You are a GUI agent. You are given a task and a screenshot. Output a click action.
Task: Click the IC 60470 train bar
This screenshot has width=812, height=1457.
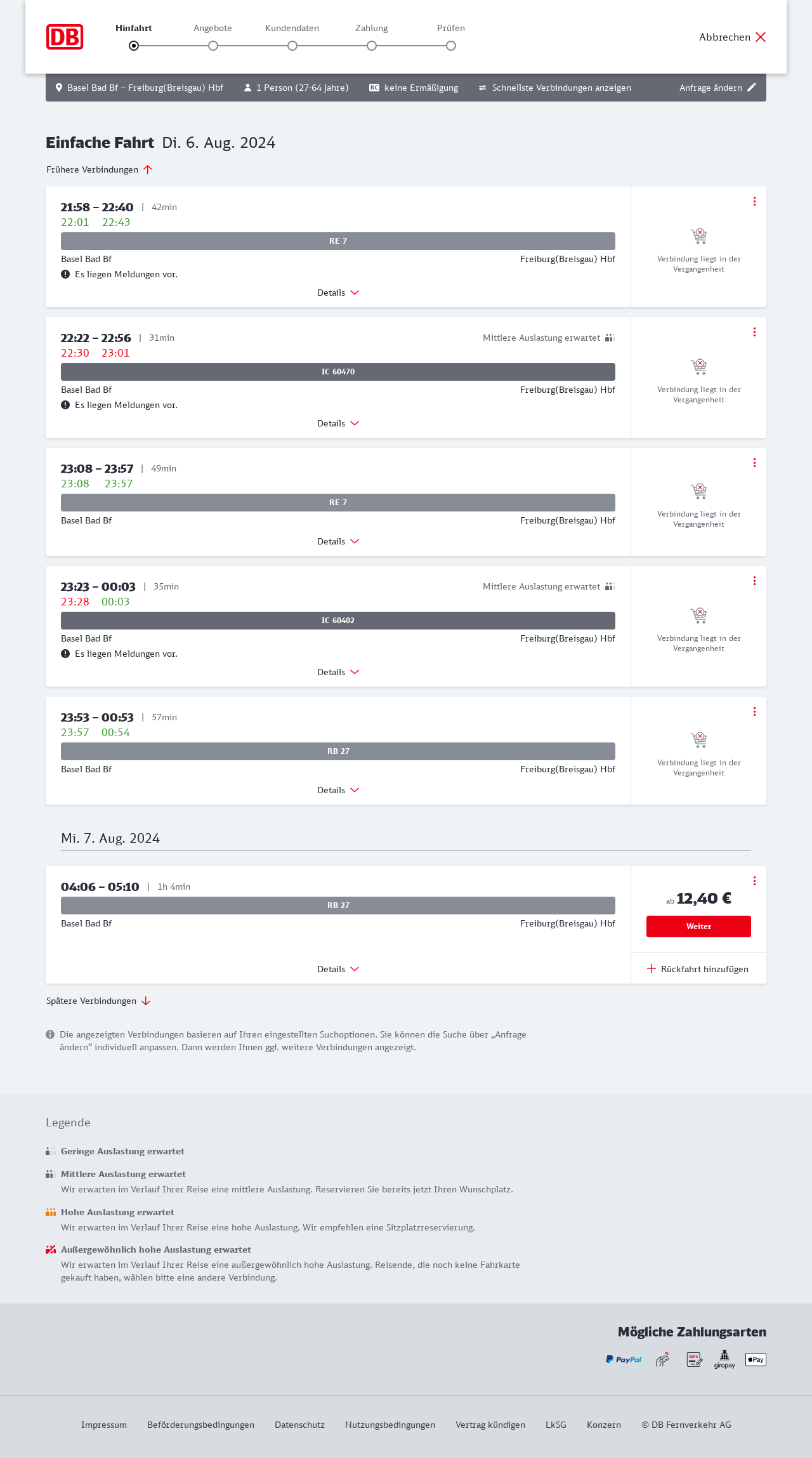tap(338, 372)
